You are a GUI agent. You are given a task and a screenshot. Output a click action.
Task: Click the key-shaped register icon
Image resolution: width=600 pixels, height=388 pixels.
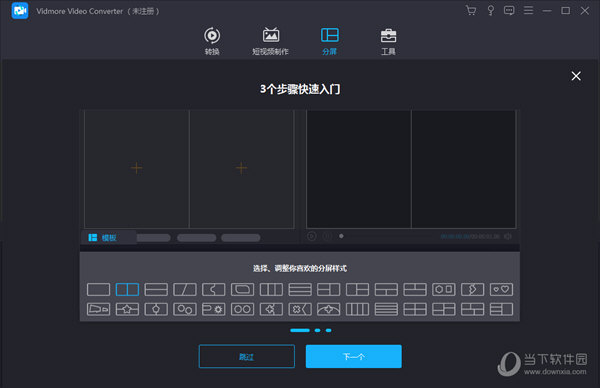(x=490, y=10)
